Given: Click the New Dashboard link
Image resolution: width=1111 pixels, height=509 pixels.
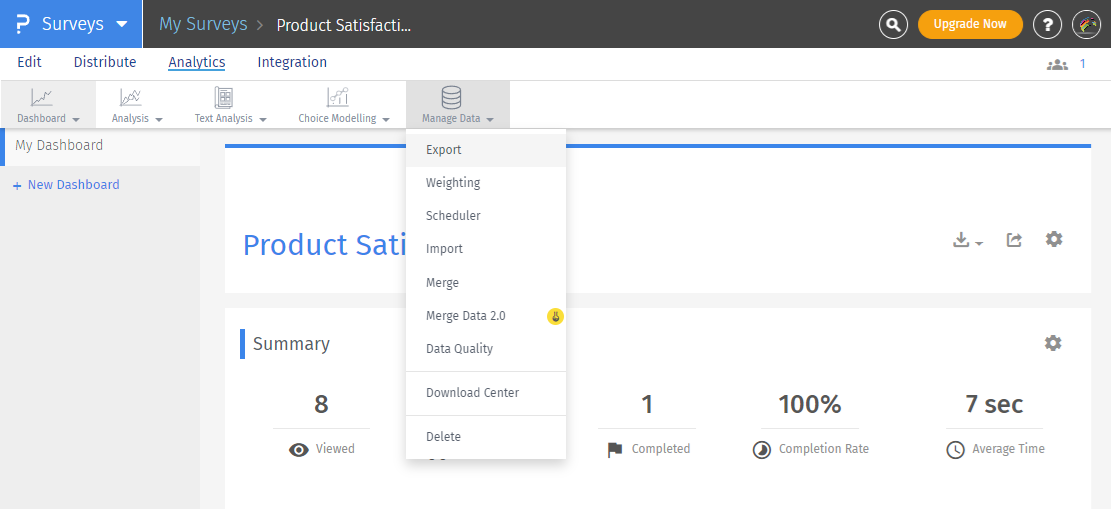Looking at the screenshot, I should pos(73,185).
